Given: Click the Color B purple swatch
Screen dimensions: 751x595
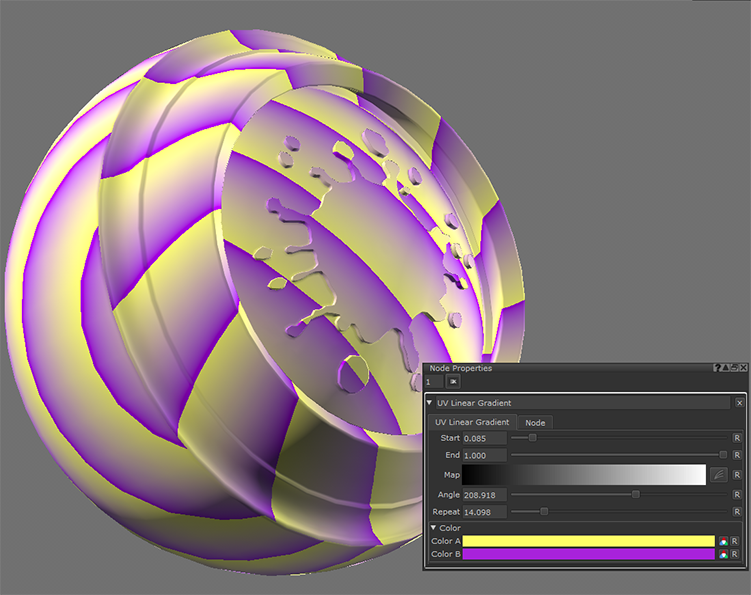Looking at the screenshot, I should [x=588, y=553].
